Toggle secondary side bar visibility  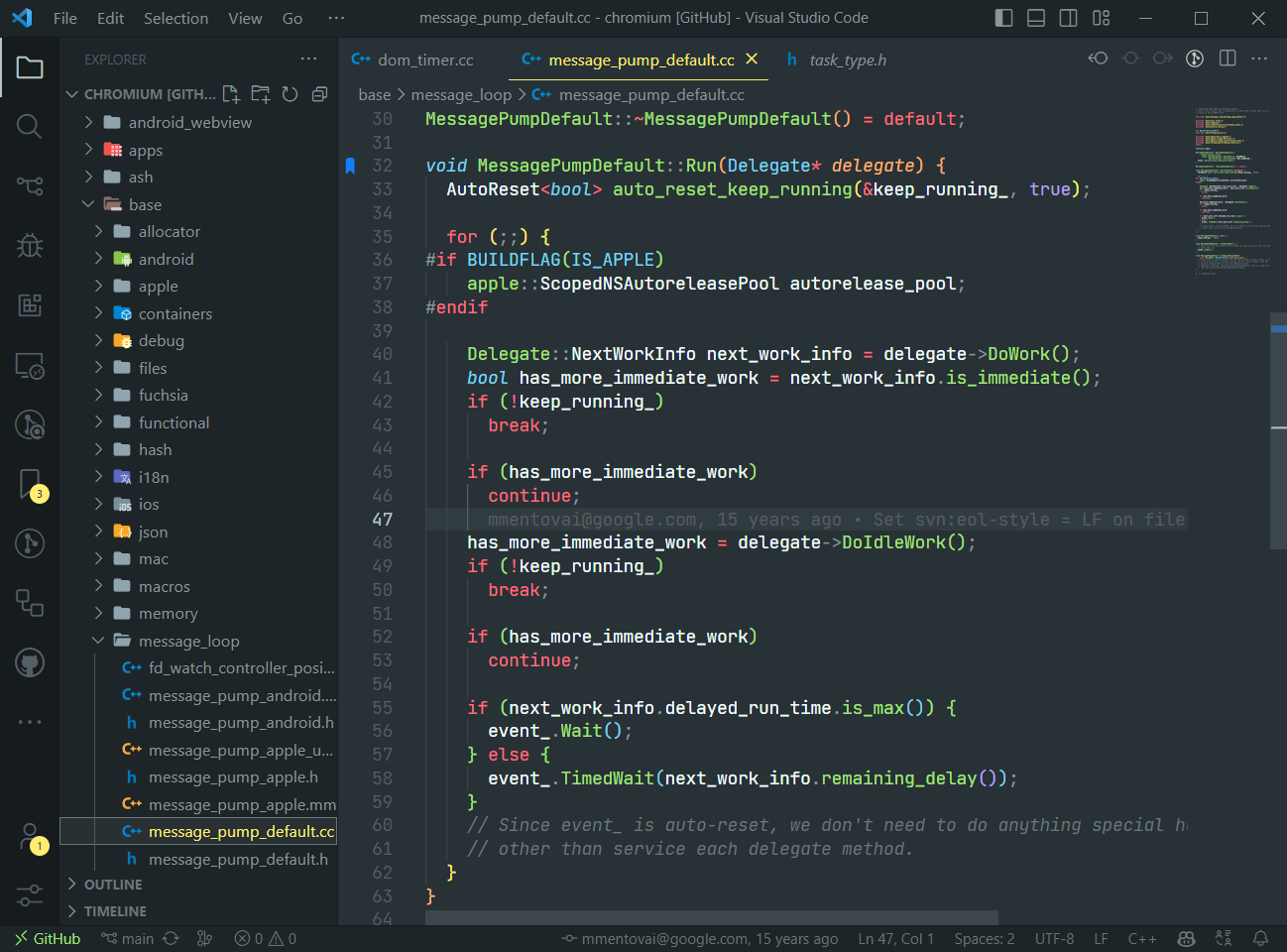tap(1069, 18)
